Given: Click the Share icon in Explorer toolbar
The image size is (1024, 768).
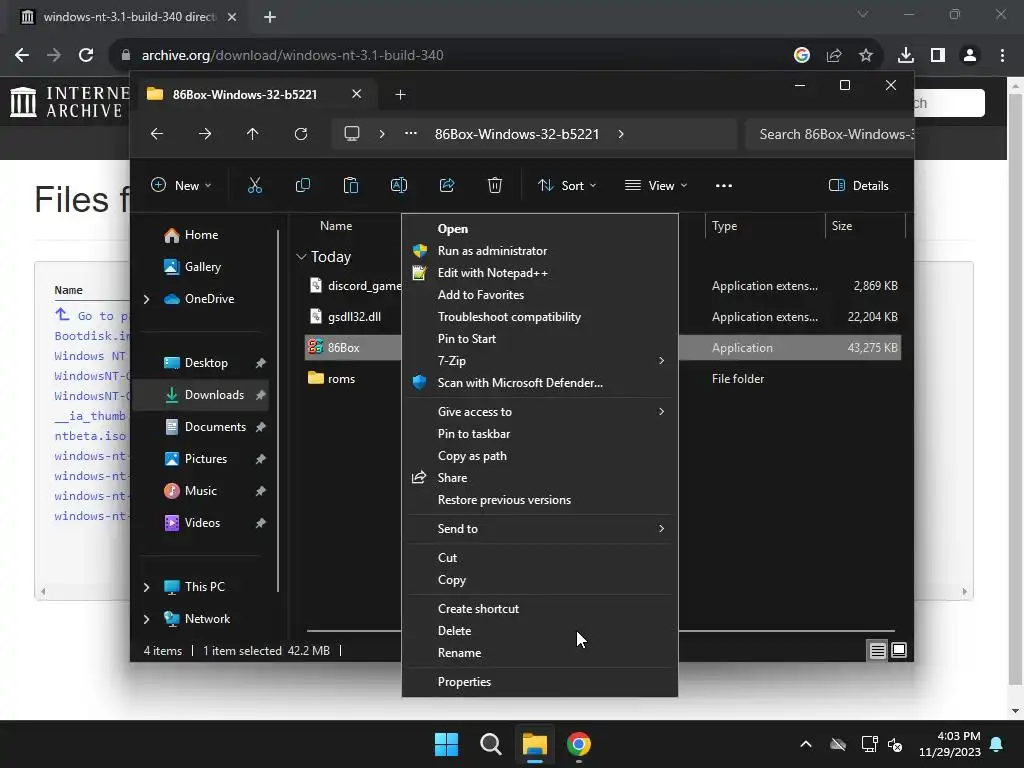Looking at the screenshot, I should click(x=447, y=185).
